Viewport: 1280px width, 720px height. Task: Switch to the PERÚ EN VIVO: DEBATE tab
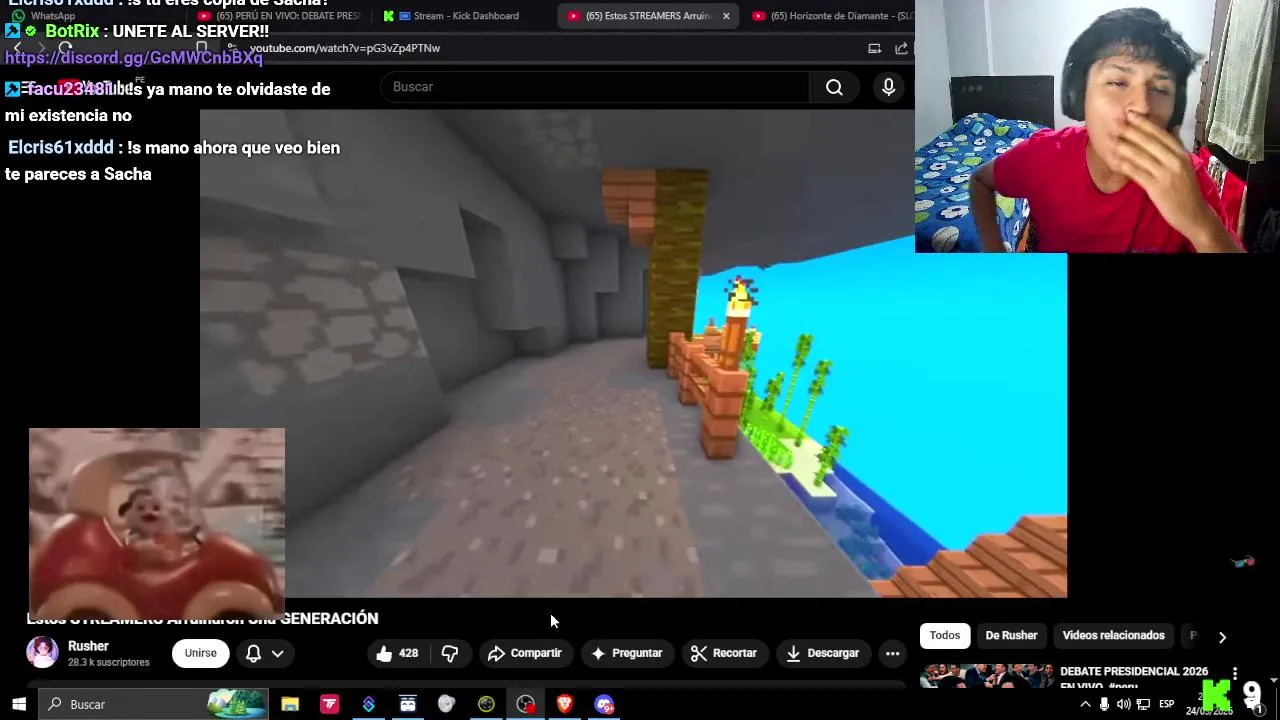280,16
